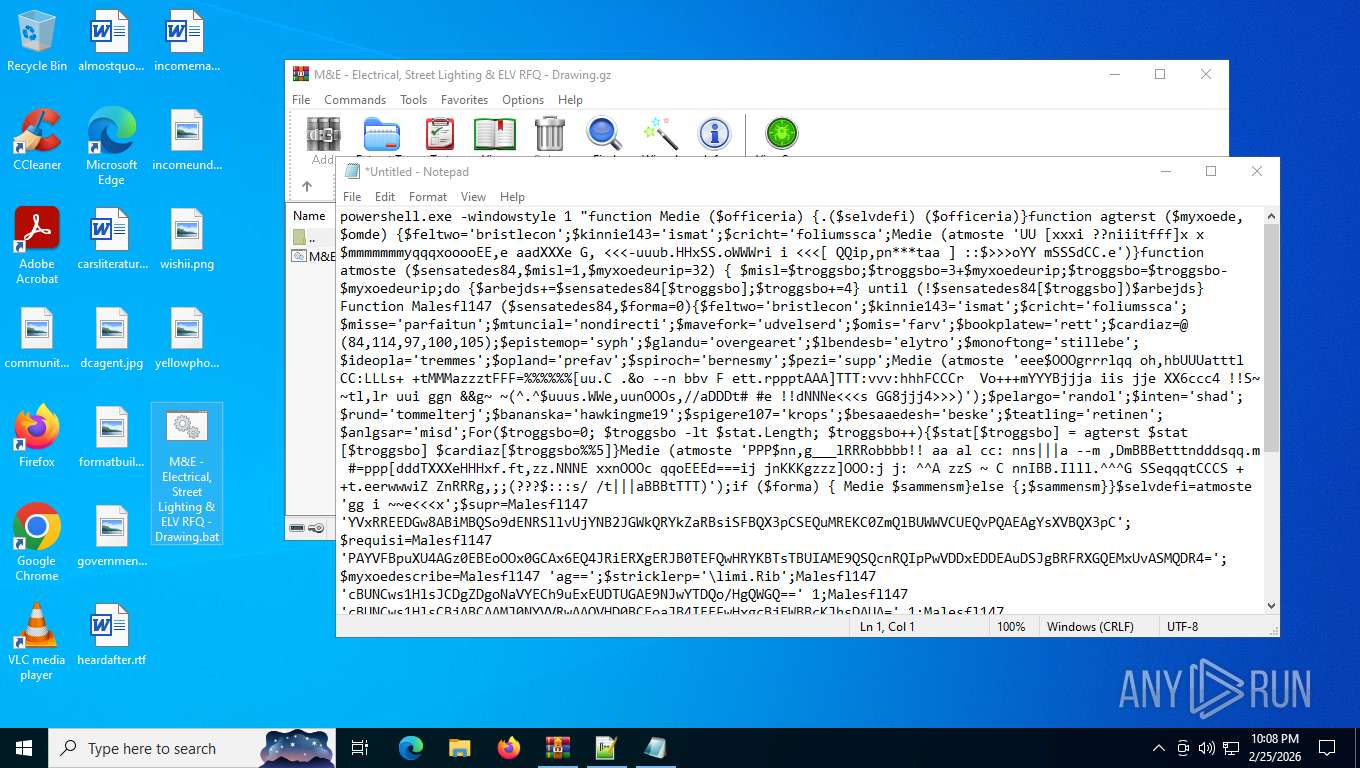The image size is (1360, 768).
Task: Open Microsoft Edge desktop shortcut
Action: (x=112, y=147)
